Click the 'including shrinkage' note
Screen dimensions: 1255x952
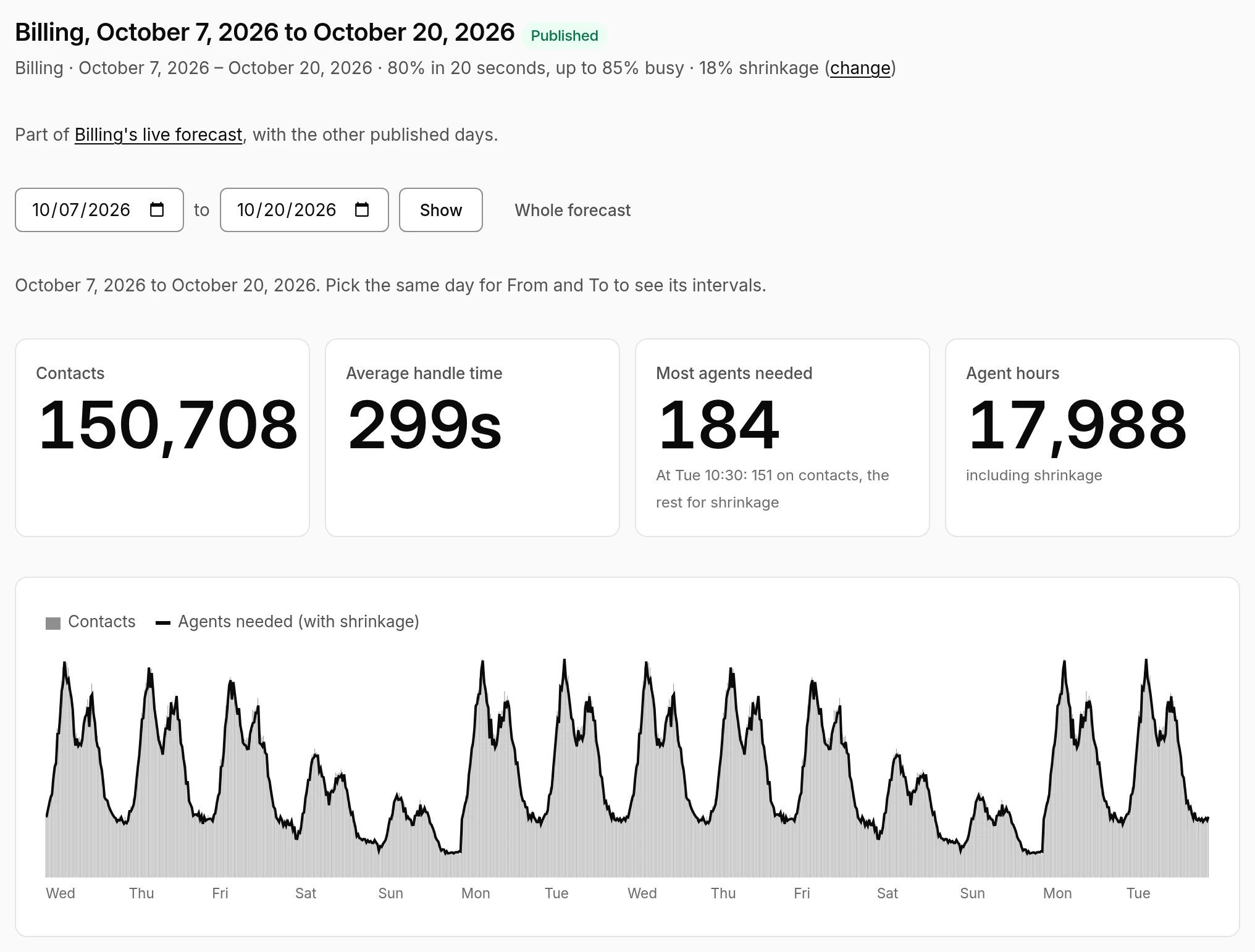click(1034, 475)
